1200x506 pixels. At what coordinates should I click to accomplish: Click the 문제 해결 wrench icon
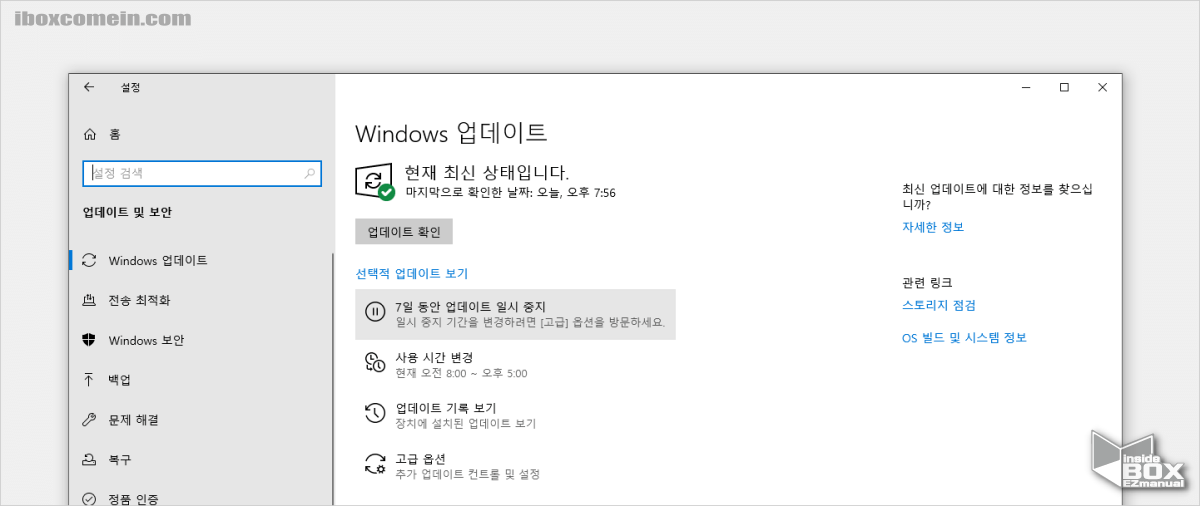click(x=90, y=420)
